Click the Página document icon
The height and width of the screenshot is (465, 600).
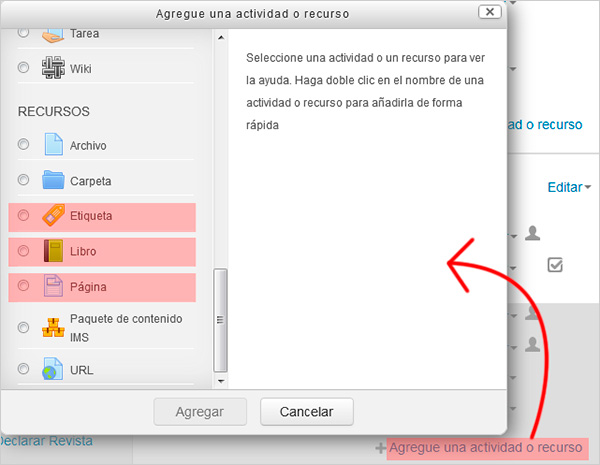(53, 287)
